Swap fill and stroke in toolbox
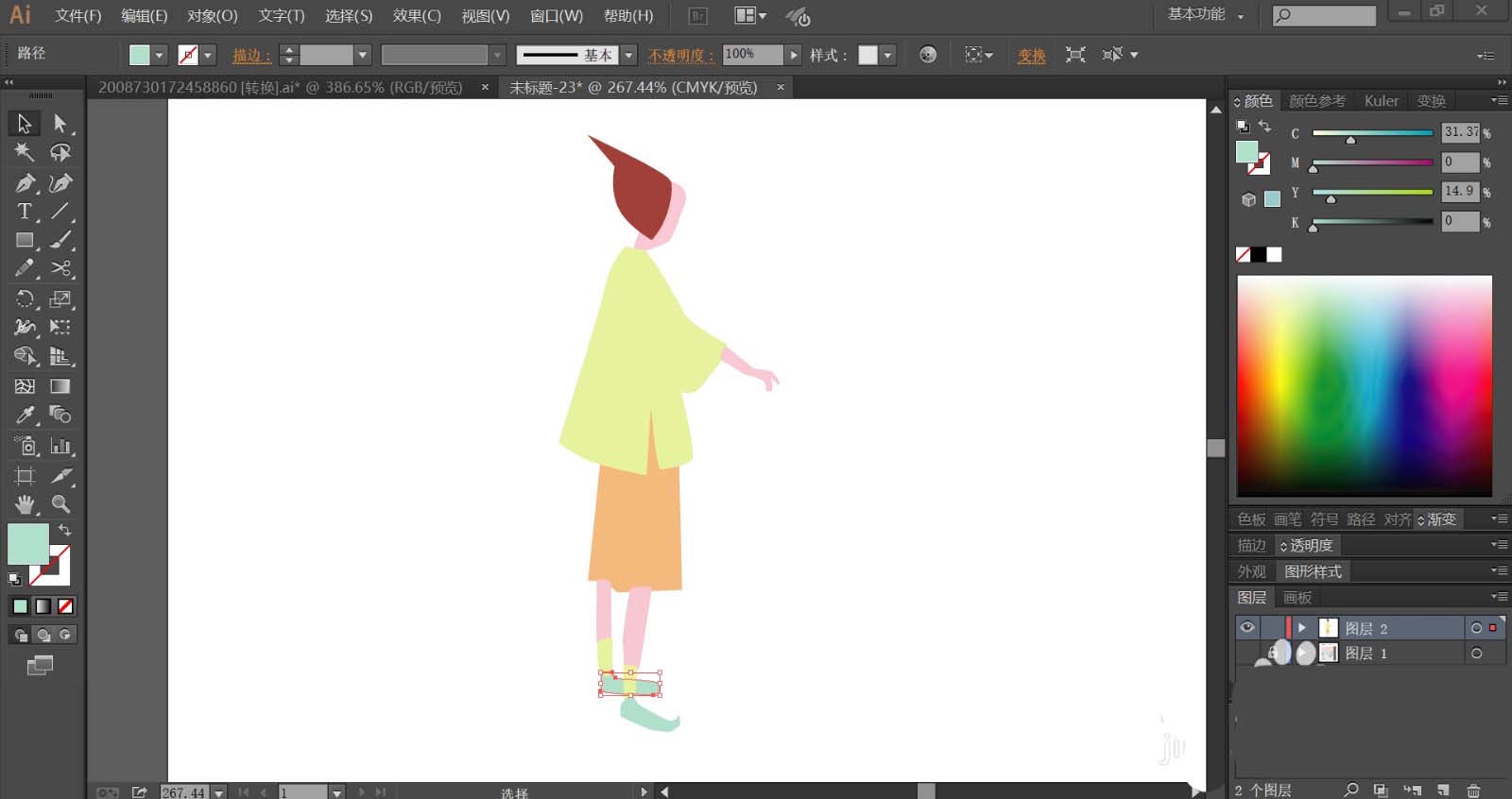This screenshot has width=1512, height=799. click(x=64, y=531)
